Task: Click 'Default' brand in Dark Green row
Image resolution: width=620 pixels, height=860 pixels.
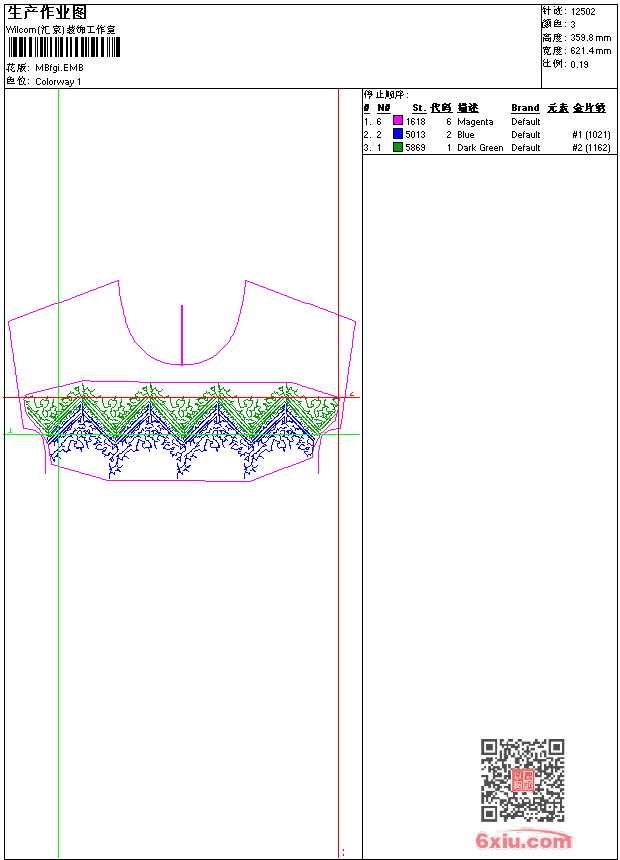Action: pyautogui.click(x=526, y=148)
